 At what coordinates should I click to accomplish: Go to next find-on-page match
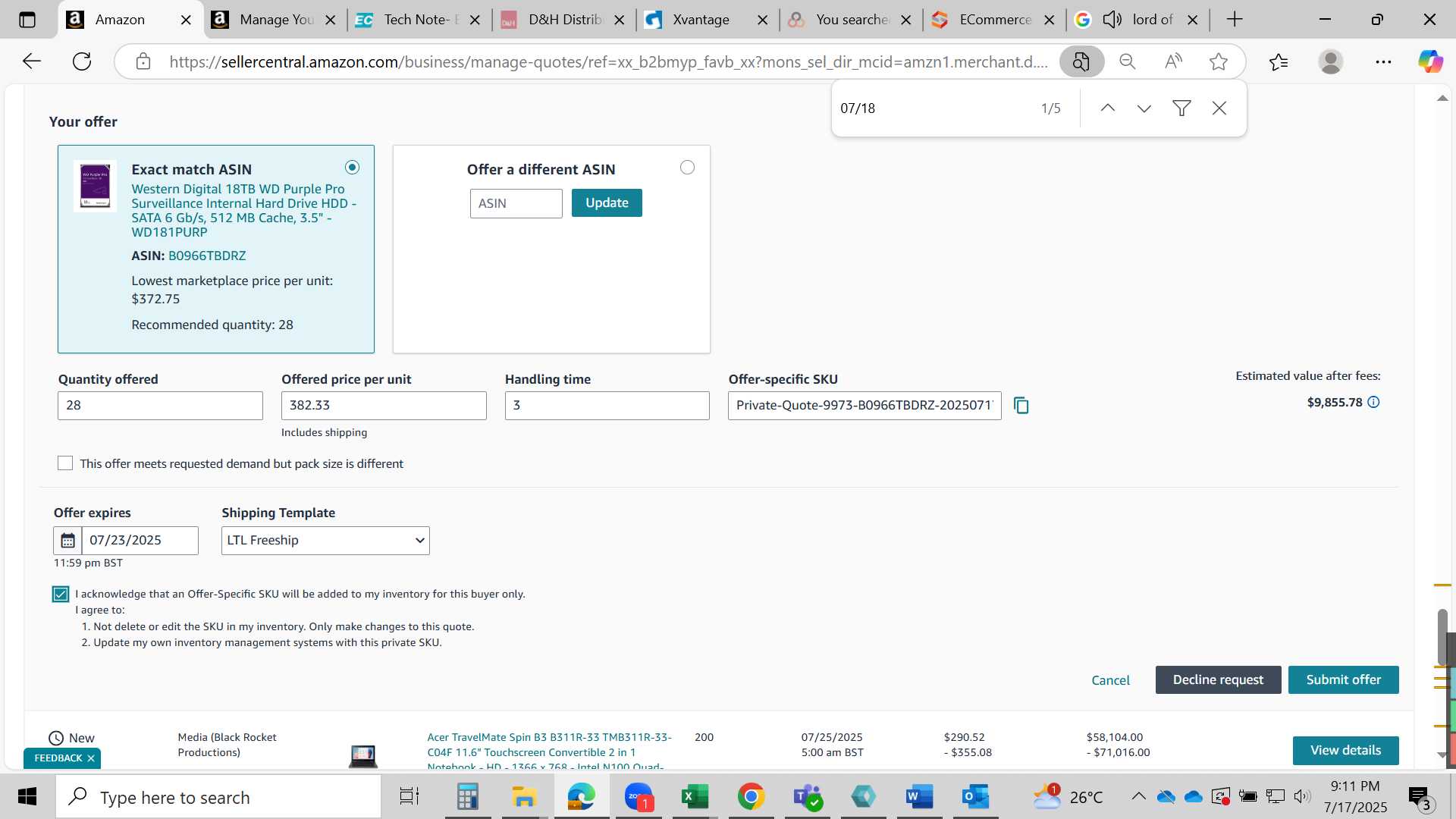1144,108
